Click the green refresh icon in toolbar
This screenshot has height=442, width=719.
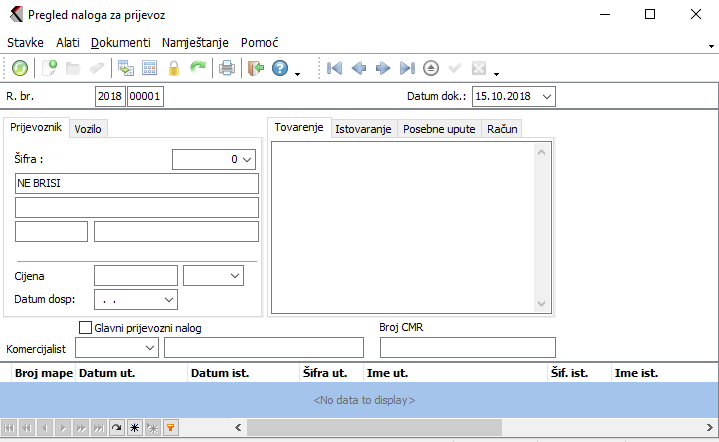tap(20, 68)
